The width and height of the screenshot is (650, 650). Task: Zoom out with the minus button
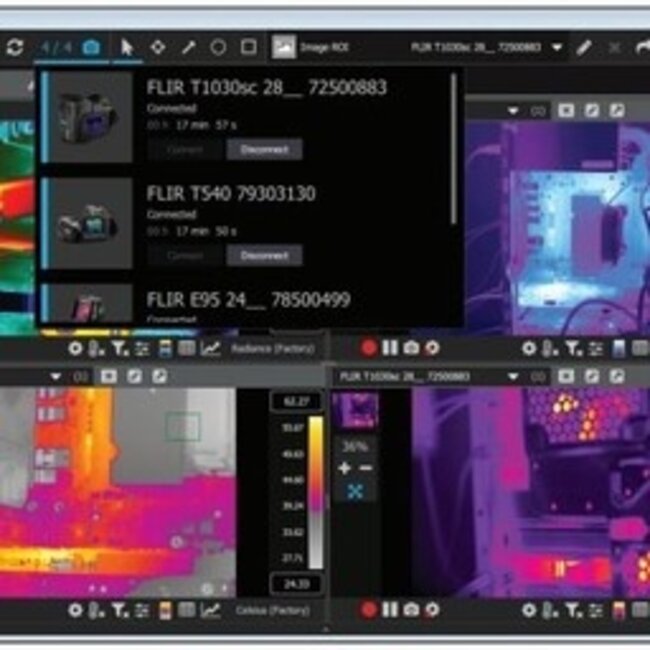click(x=366, y=468)
